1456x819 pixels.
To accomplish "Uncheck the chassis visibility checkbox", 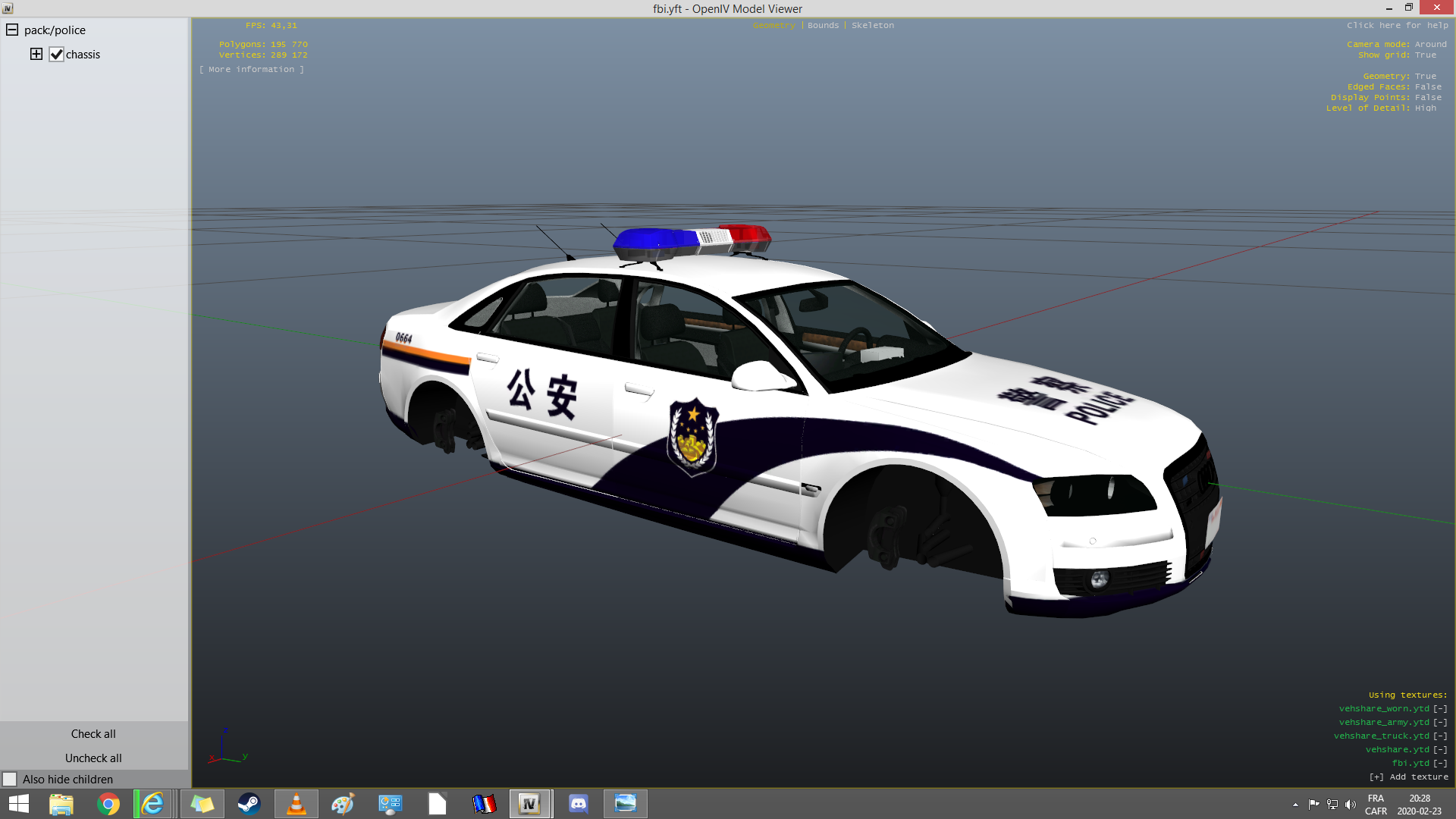I will 56,55.
